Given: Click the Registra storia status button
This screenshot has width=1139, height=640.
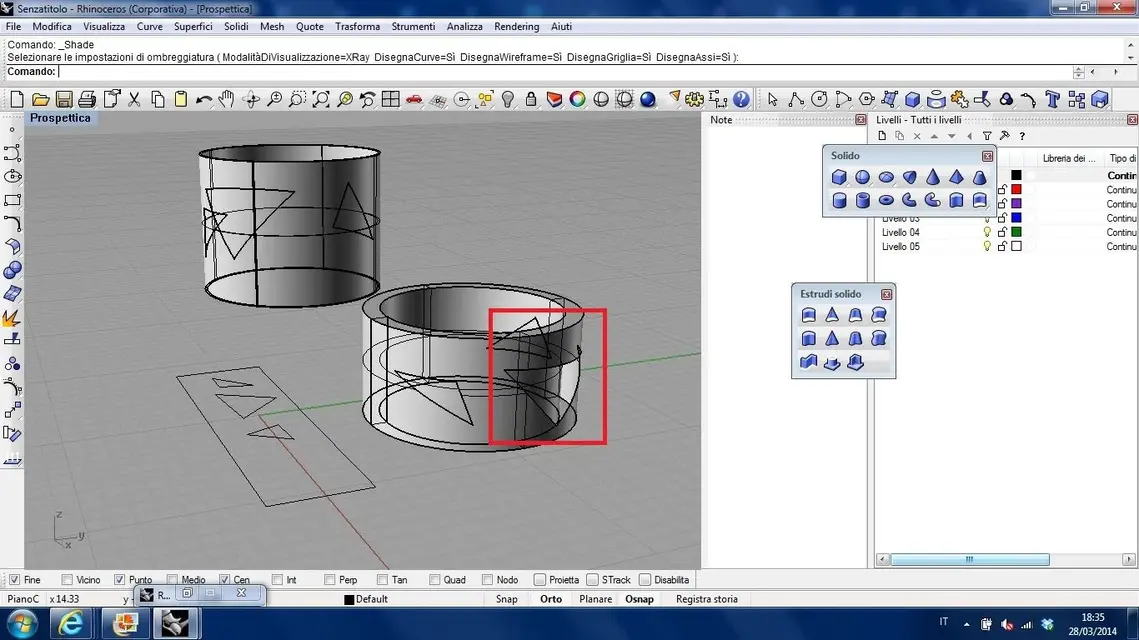Looking at the screenshot, I should 706,599.
